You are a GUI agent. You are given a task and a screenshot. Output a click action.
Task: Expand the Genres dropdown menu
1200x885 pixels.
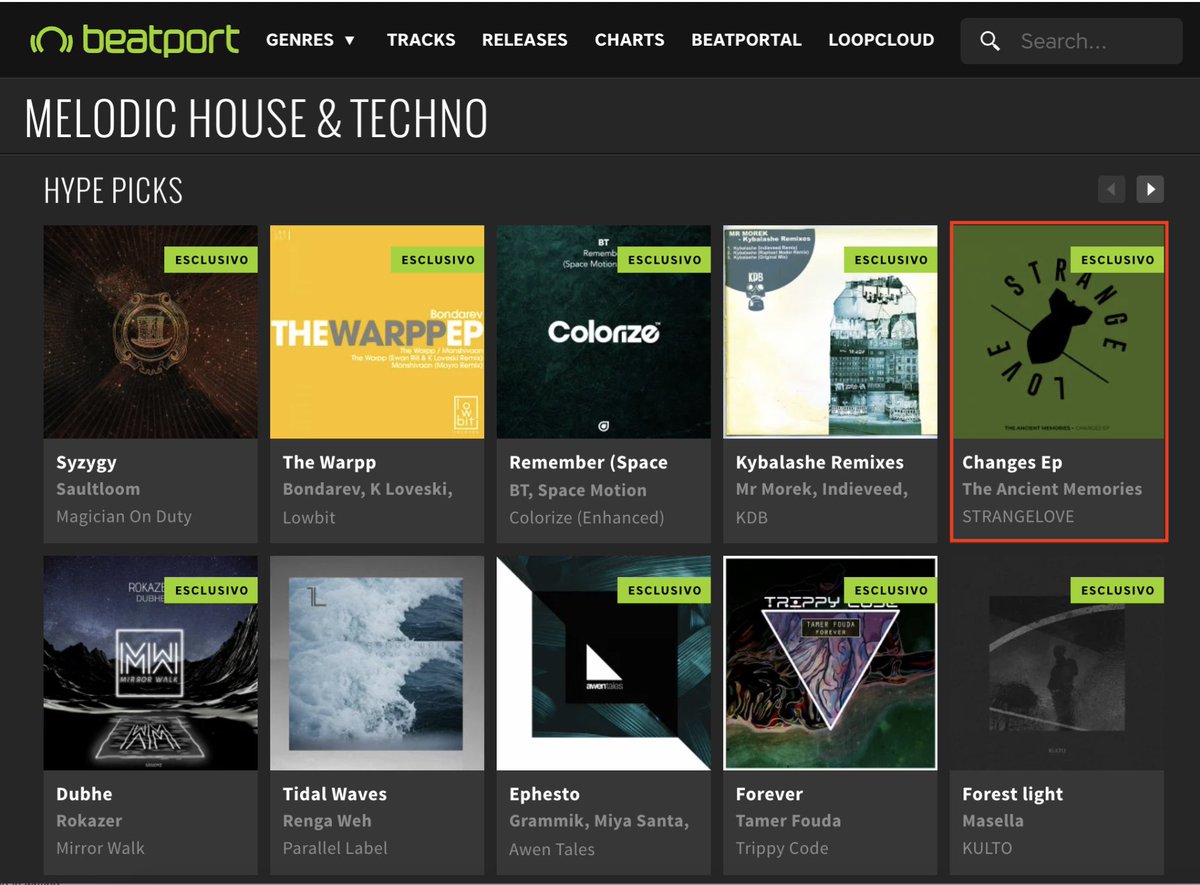(311, 40)
